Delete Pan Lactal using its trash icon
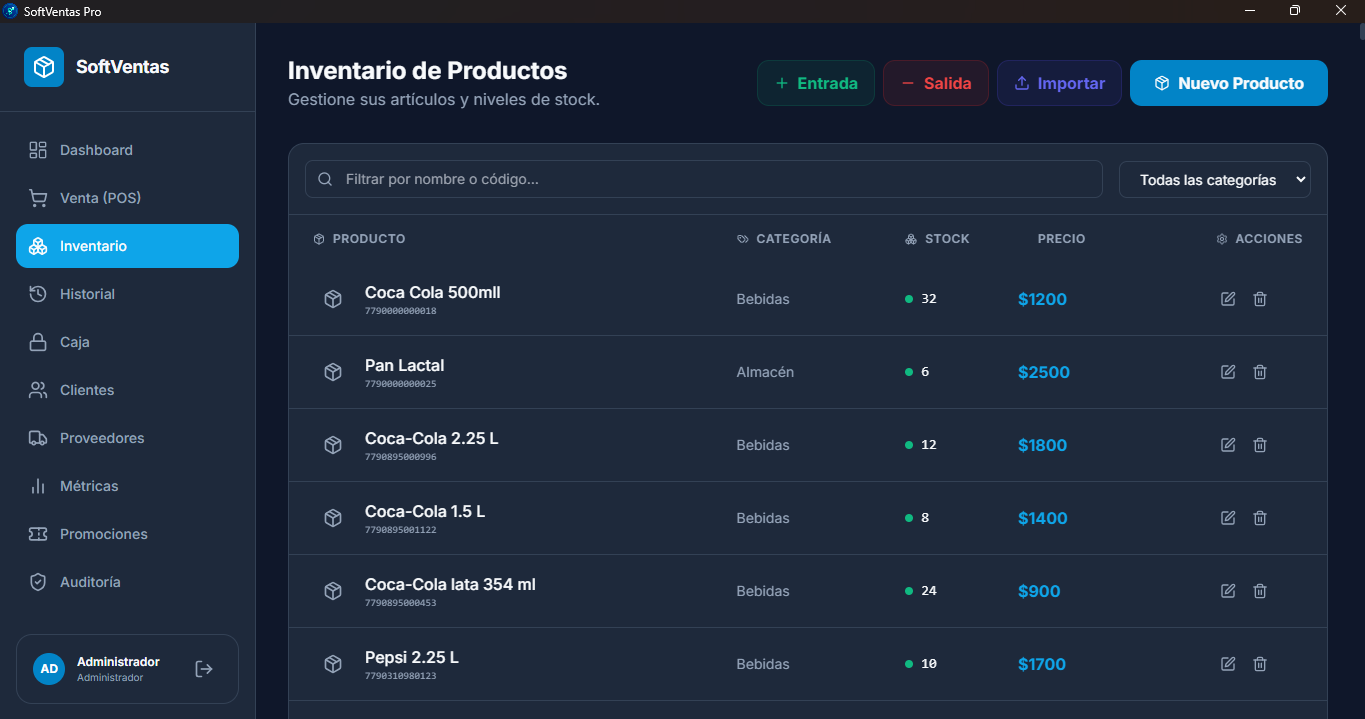The height and width of the screenshot is (719, 1365). tap(1259, 371)
